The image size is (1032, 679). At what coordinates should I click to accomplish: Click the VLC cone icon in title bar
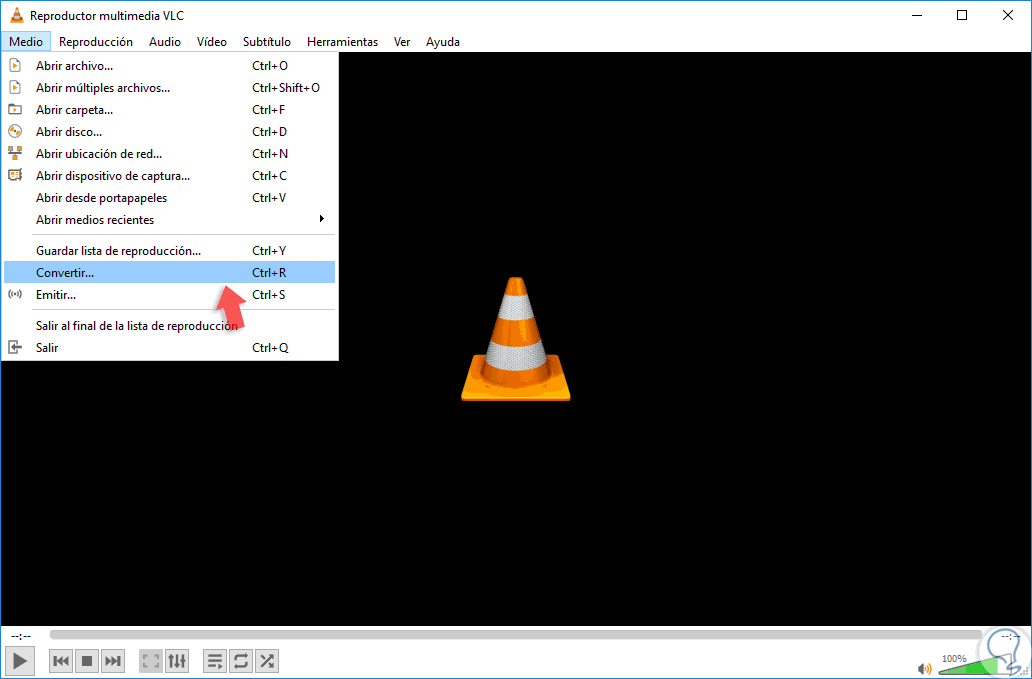(x=16, y=15)
